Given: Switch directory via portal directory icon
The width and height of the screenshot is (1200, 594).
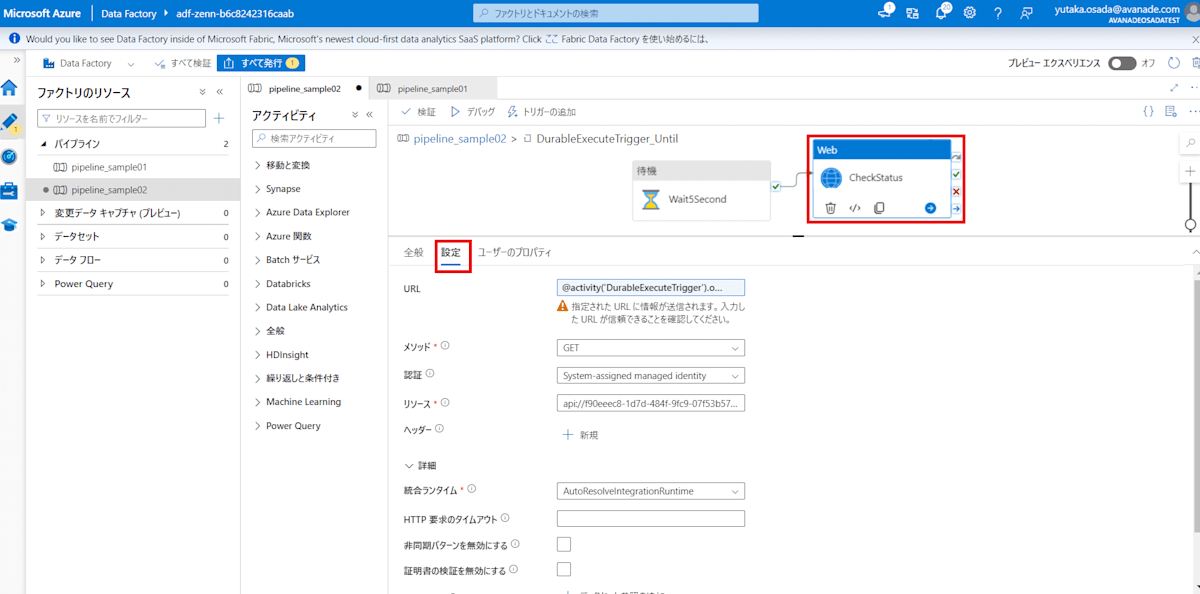Looking at the screenshot, I should click(912, 13).
